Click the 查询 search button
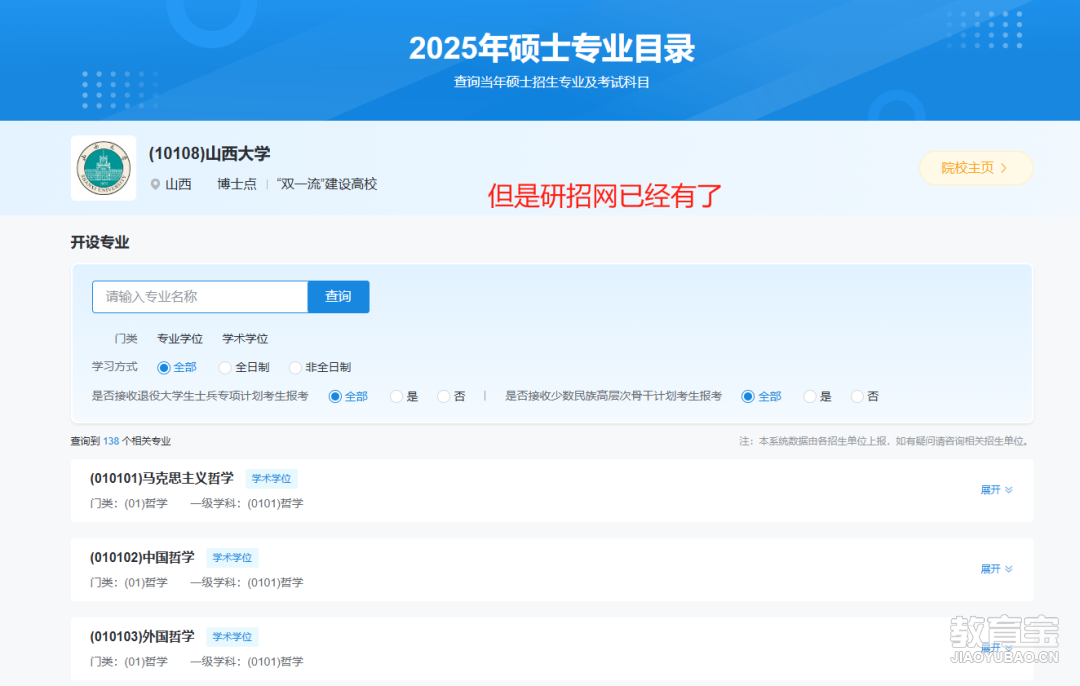 click(338, 297)
